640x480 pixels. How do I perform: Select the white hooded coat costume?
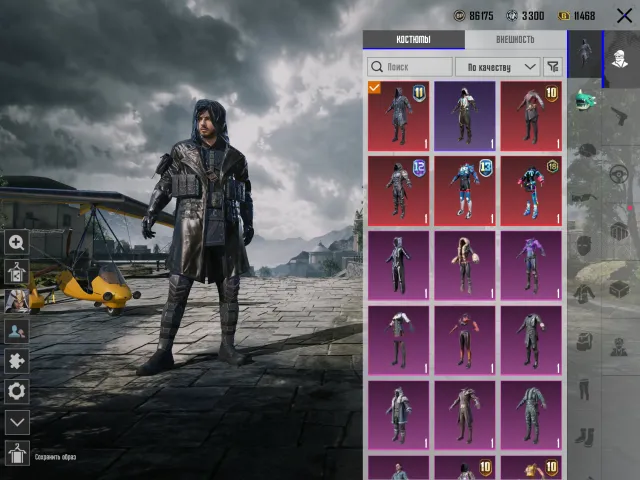[x=398, y=416]
